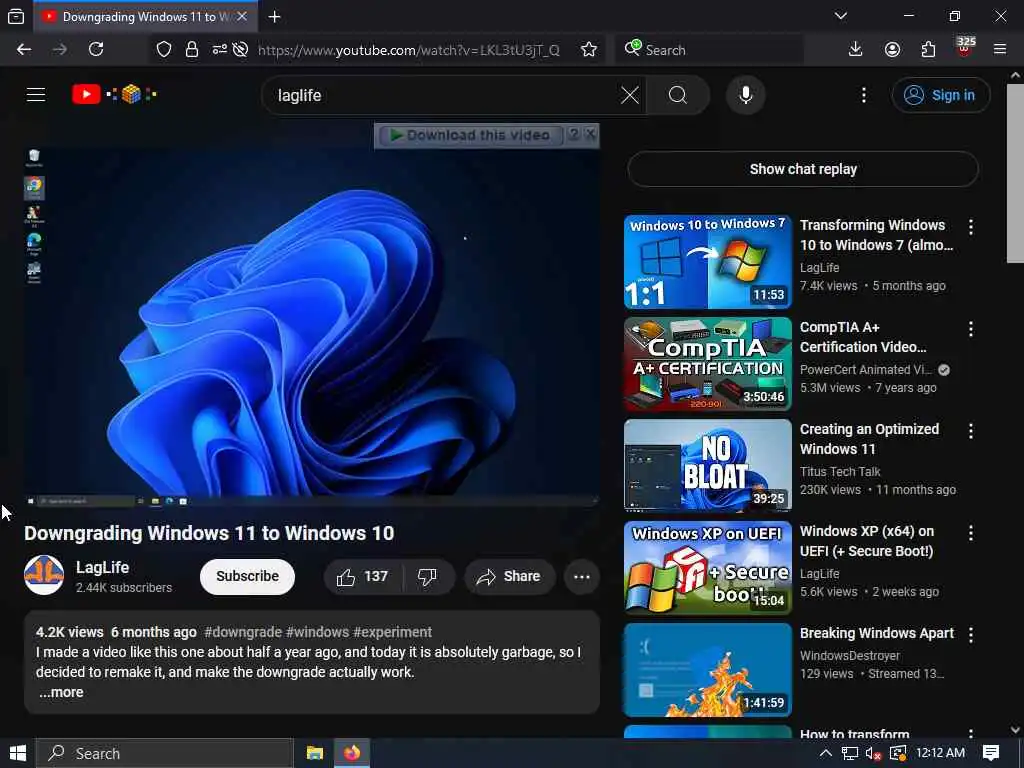1024x768 pixels.
Task: Go back to previous page
Action: (24, 50)
